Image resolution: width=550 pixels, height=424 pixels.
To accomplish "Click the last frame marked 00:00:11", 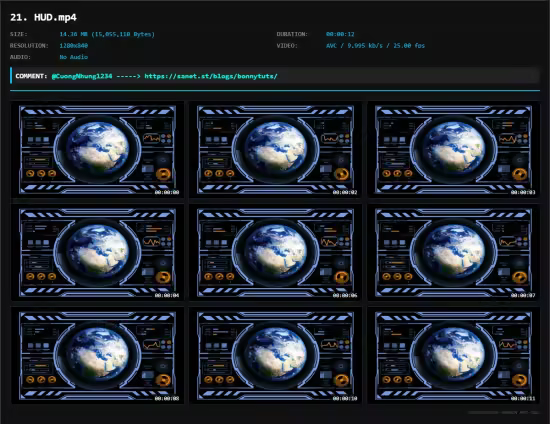I will click(454, 356).
